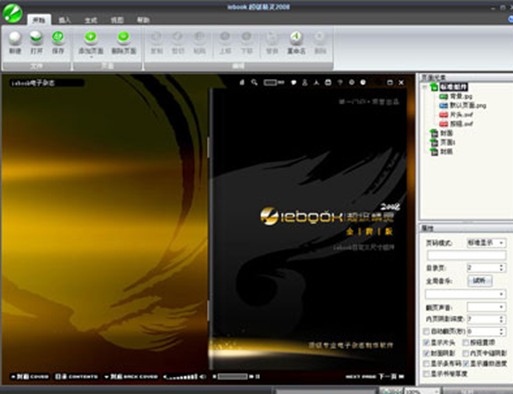Click 封面 COVER in preview bottom bar

tap(30, 377)
